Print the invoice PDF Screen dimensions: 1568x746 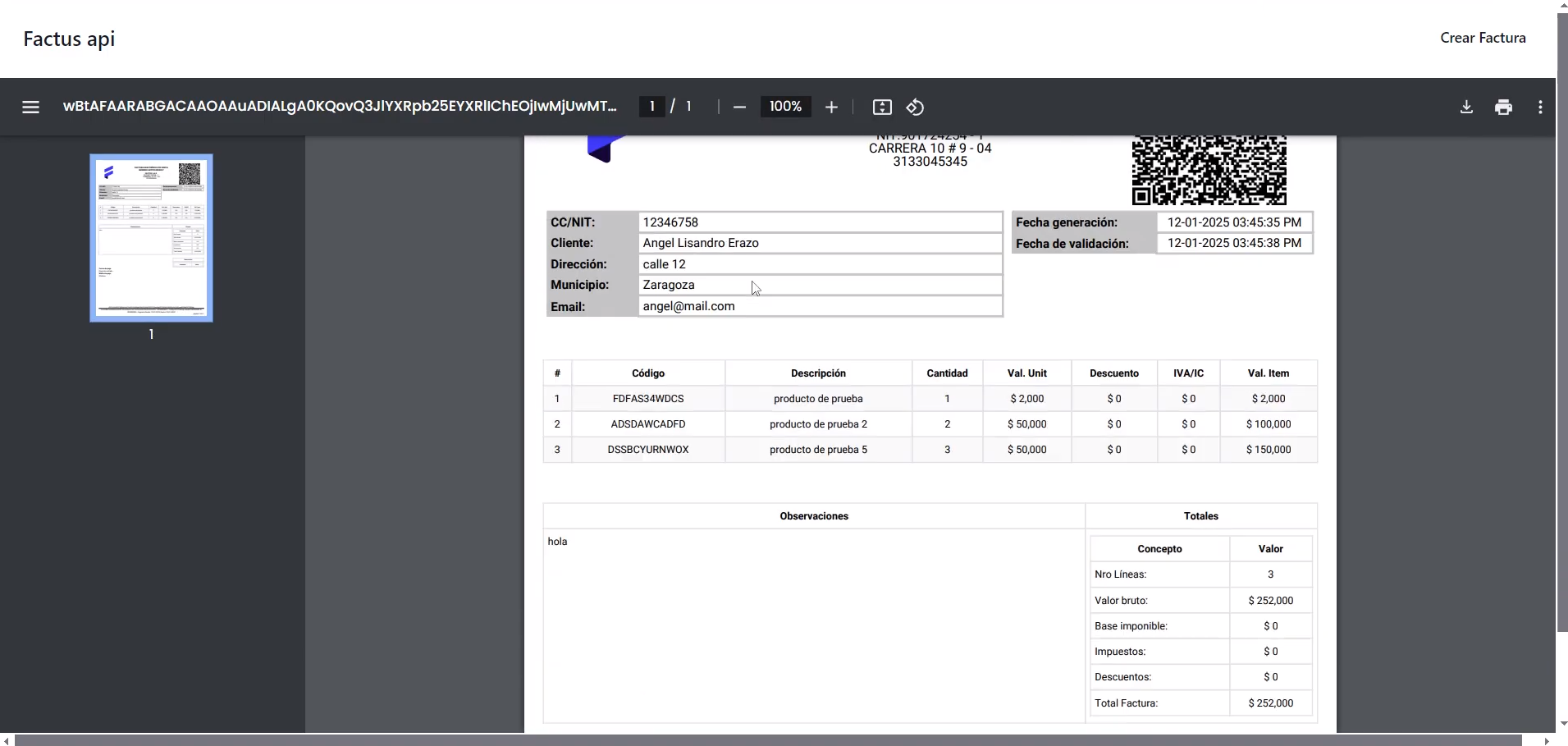(x=1503, y=107)
